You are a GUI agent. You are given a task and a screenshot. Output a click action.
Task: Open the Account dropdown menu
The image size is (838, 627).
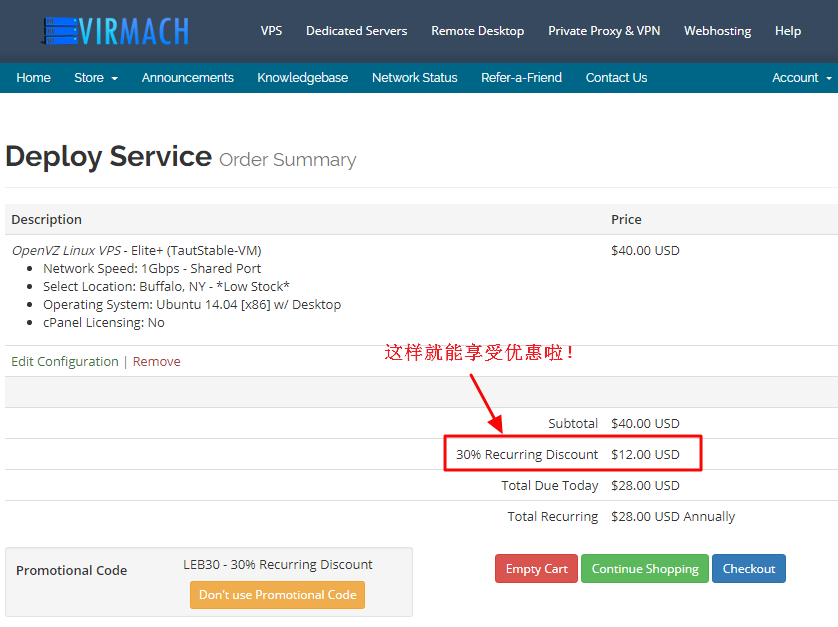(794, 77)
